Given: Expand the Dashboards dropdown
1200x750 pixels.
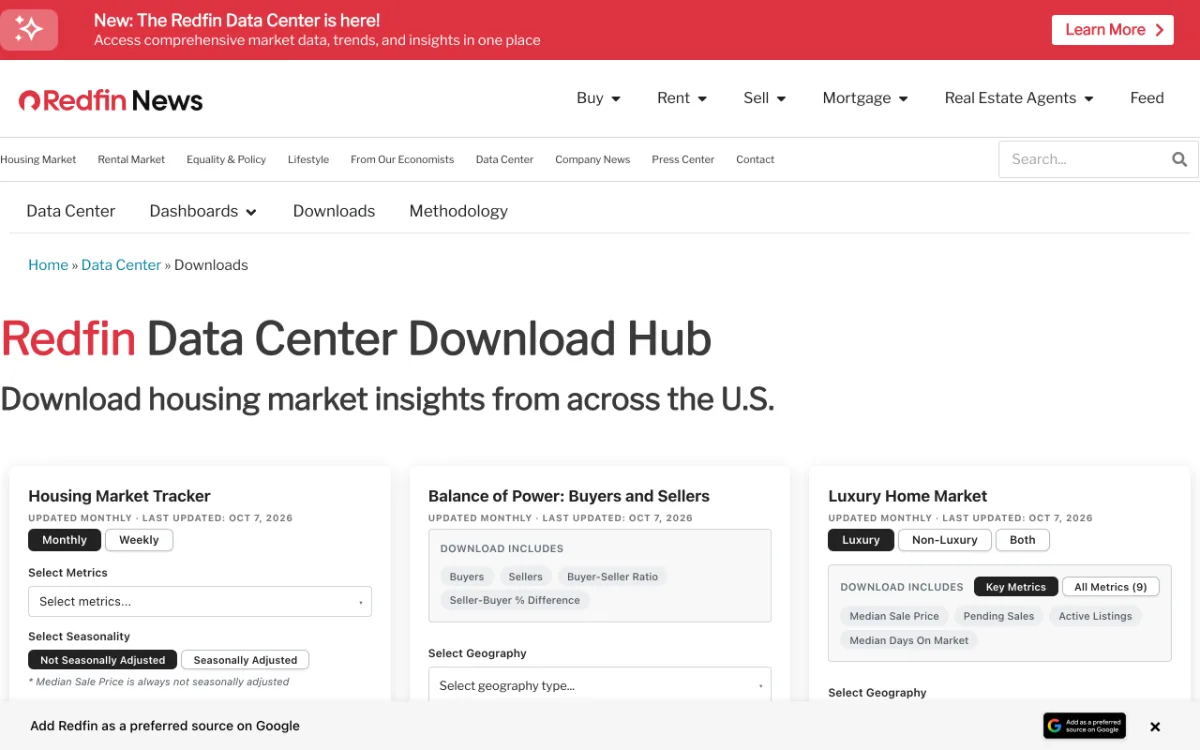Looking at the screenshot, I should coord(203,211).
